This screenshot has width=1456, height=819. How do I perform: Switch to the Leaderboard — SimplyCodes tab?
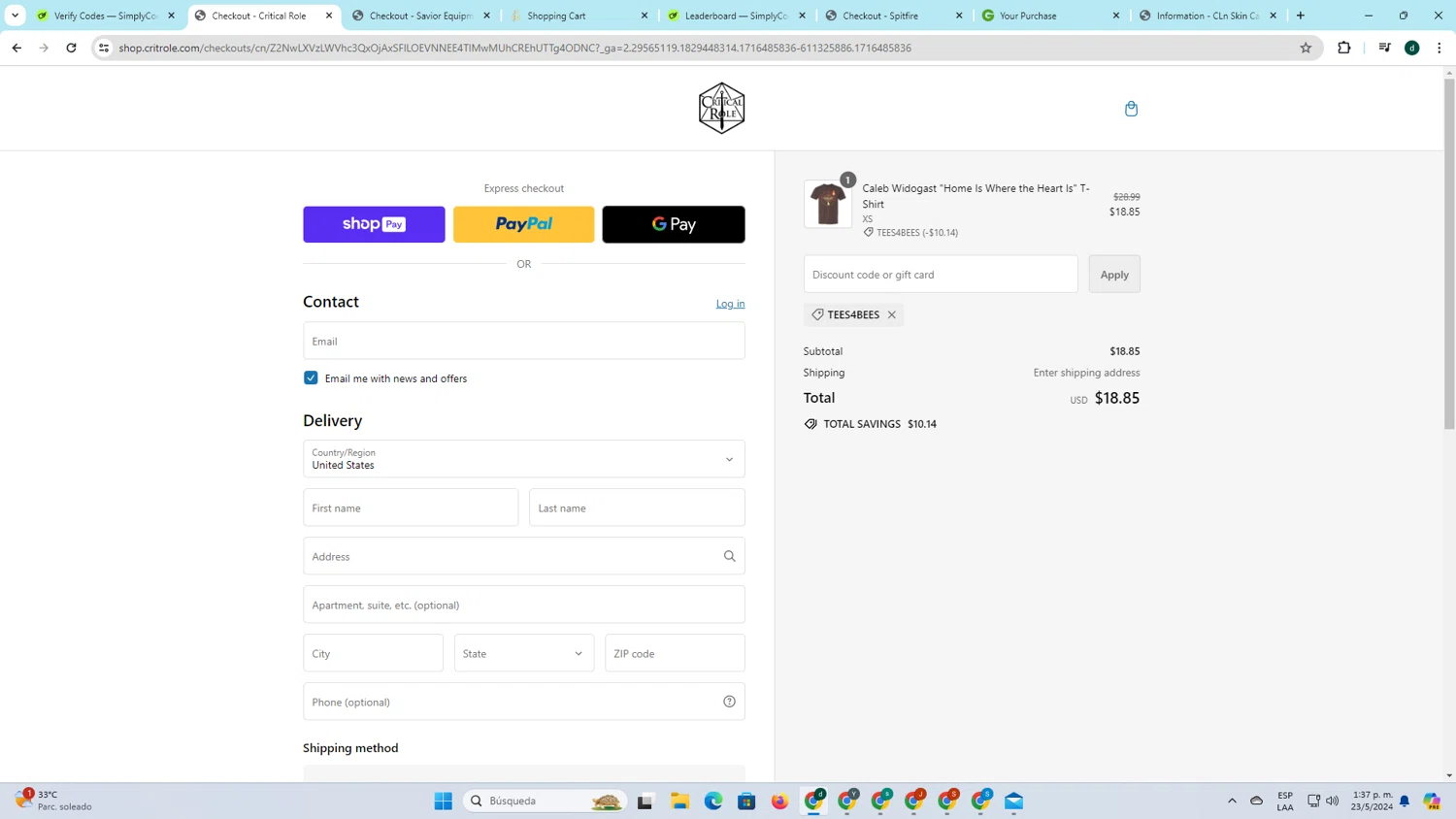point(738,16)
